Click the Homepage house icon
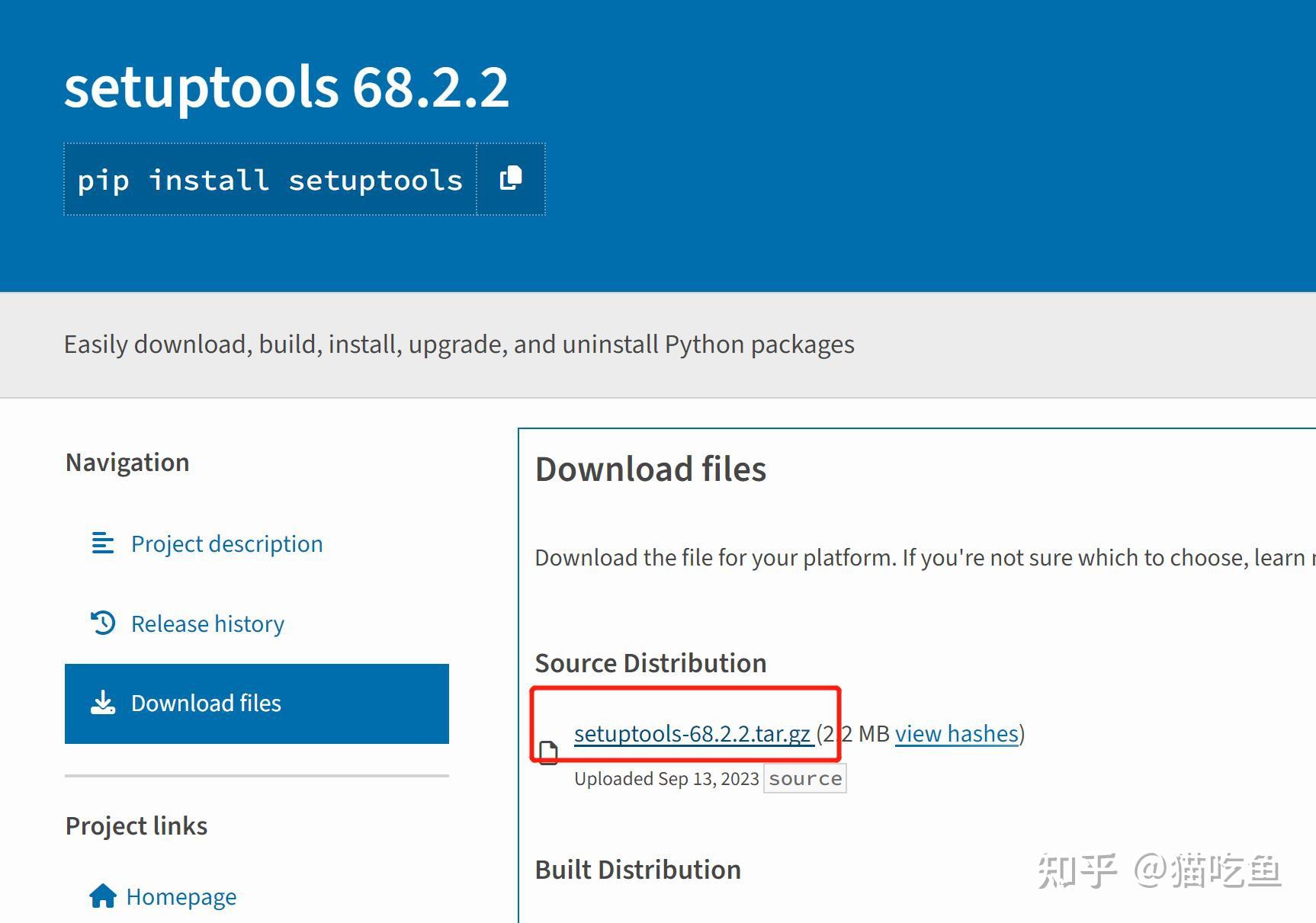1316x923 pixels. 103,896
